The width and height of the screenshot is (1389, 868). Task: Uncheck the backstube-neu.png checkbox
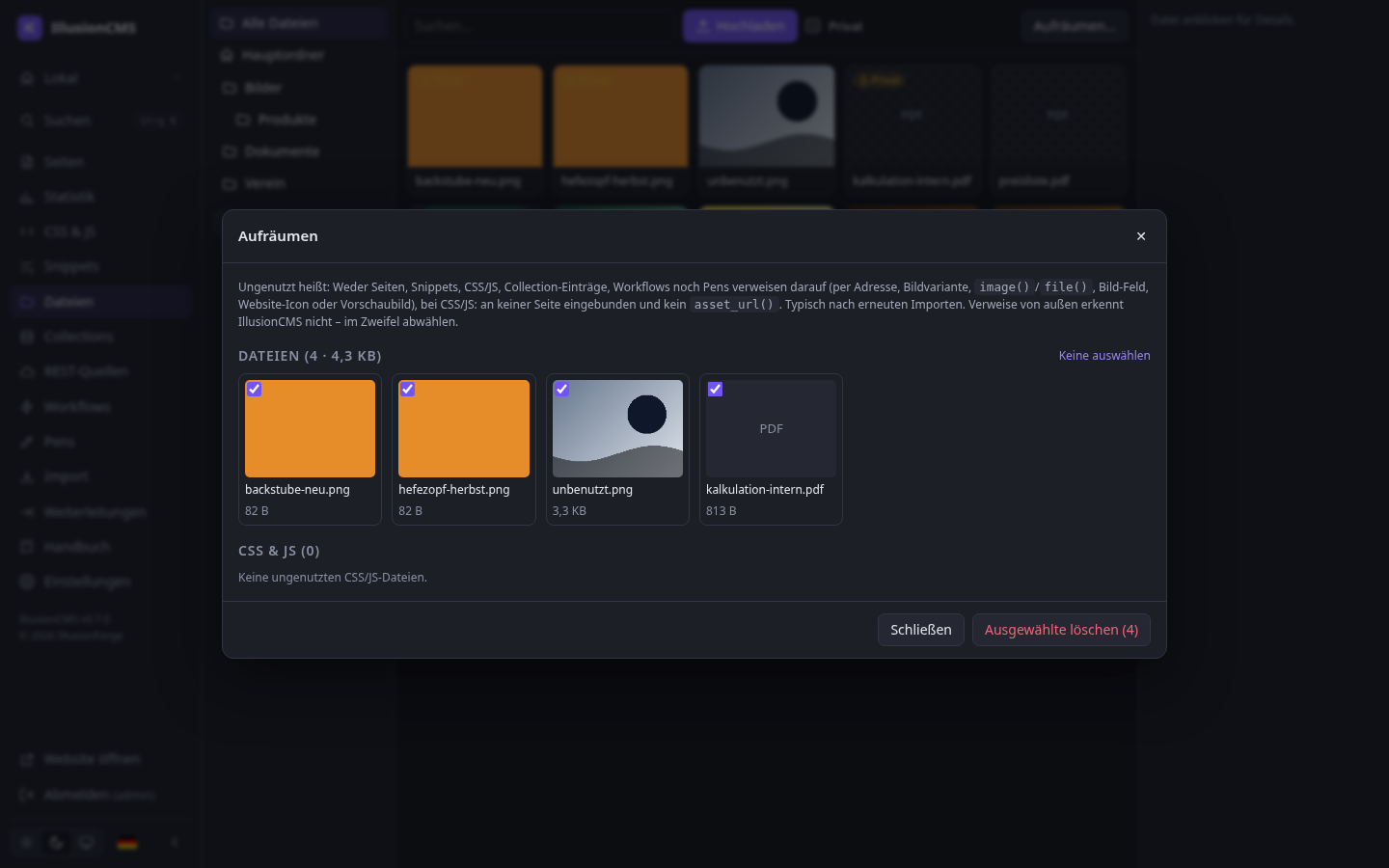(x=254, y=390)
